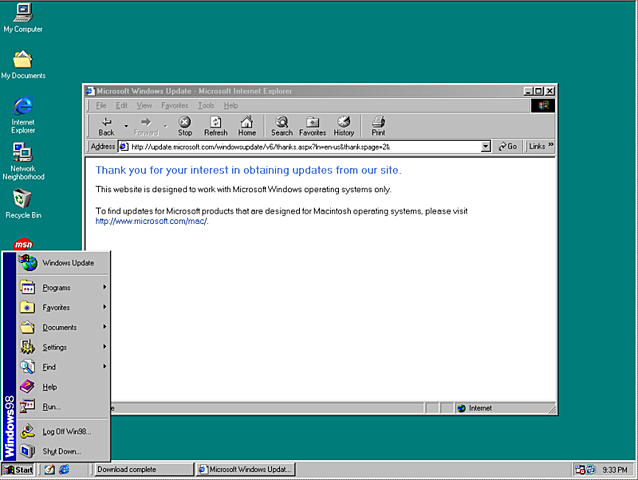Choose Log Off Win98... in Start menu
Image resolution: width=638 pixels, height=480 pixels.
tap(63, 432)
